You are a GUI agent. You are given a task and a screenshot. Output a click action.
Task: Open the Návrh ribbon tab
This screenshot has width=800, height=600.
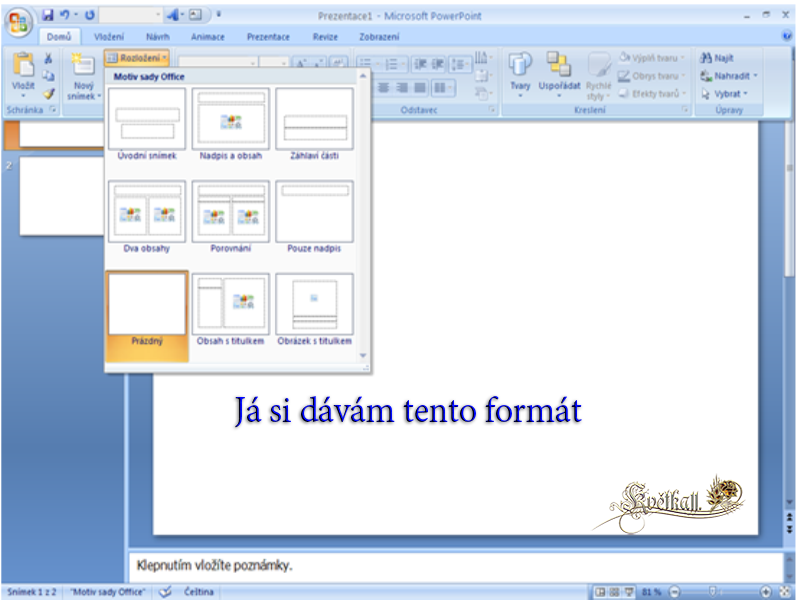(158, 37)
